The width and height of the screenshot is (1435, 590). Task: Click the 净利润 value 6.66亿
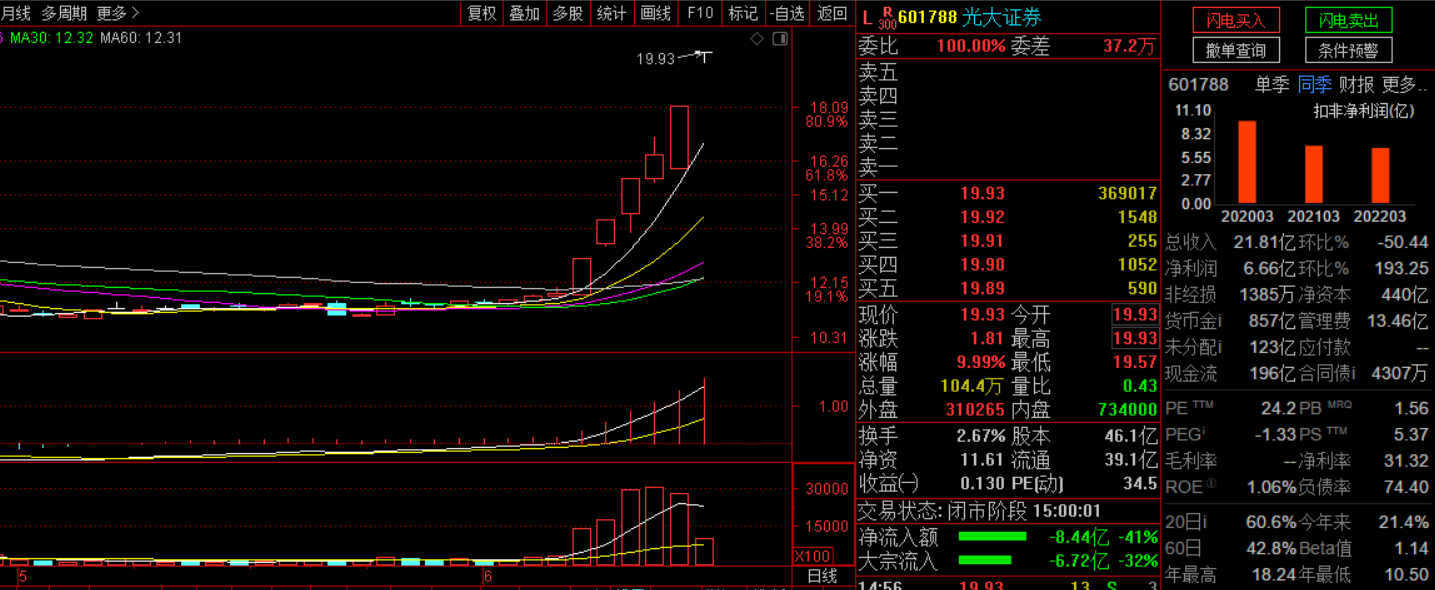tap(1270, 268)
